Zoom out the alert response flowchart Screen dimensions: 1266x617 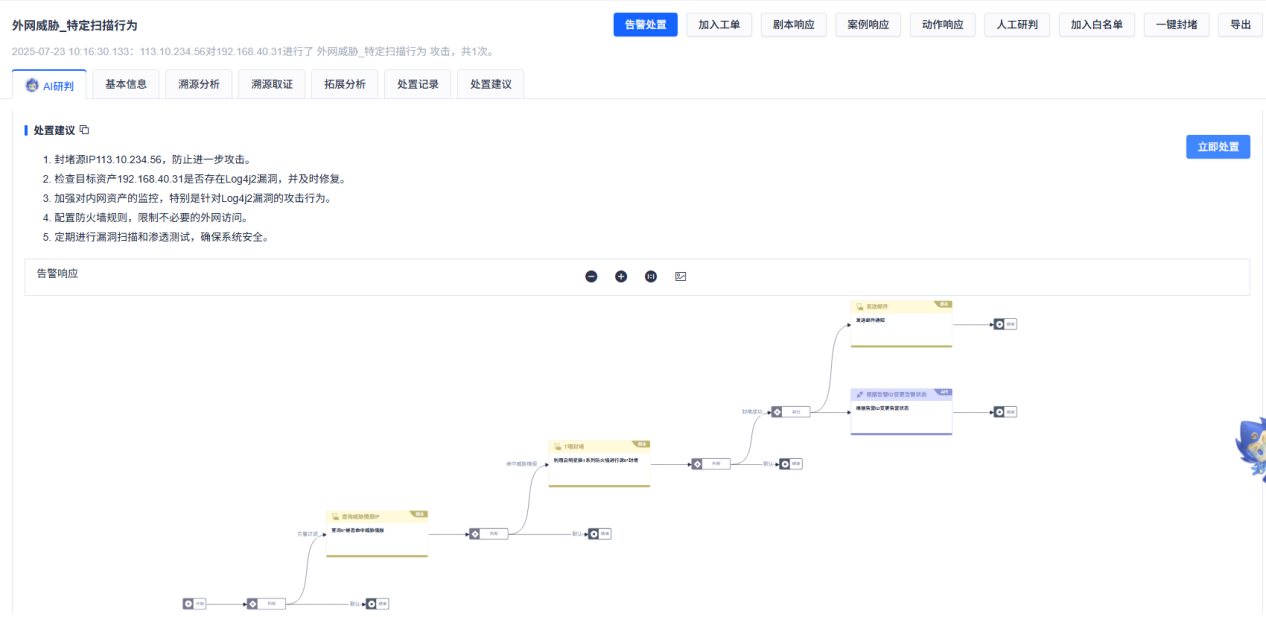point(591,276)
